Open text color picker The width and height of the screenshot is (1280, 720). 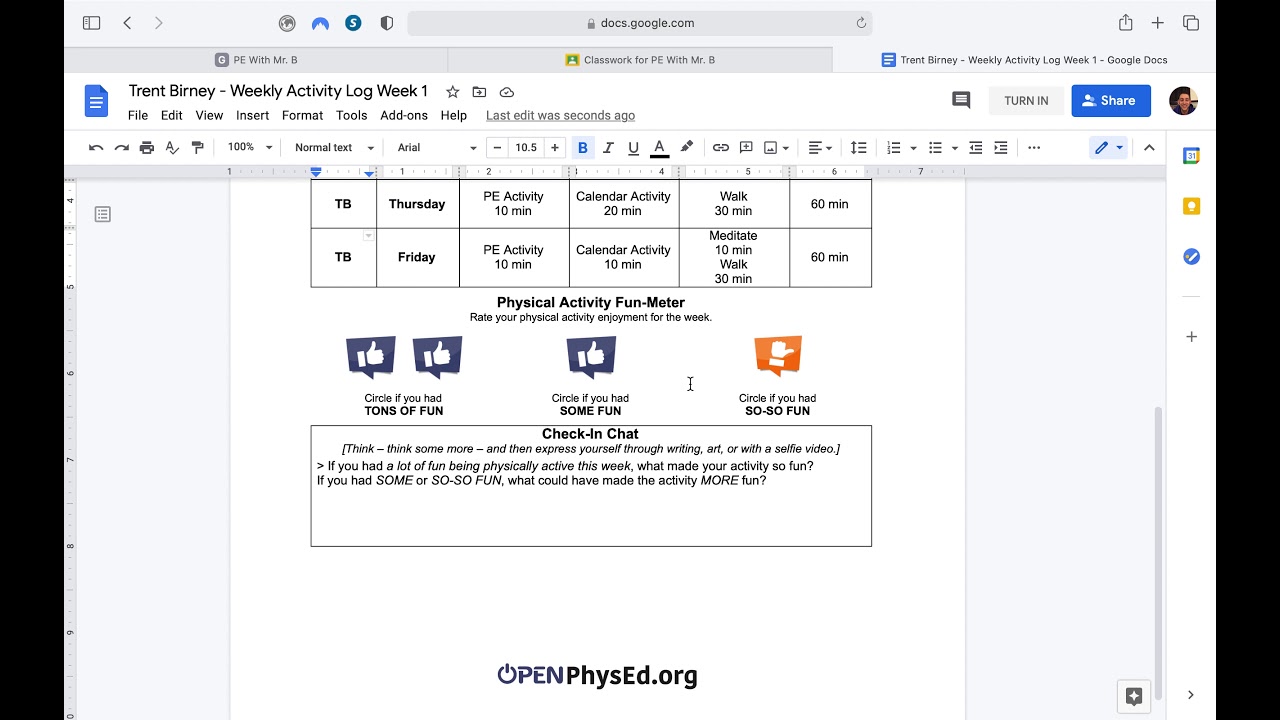[x=659, y=148]
